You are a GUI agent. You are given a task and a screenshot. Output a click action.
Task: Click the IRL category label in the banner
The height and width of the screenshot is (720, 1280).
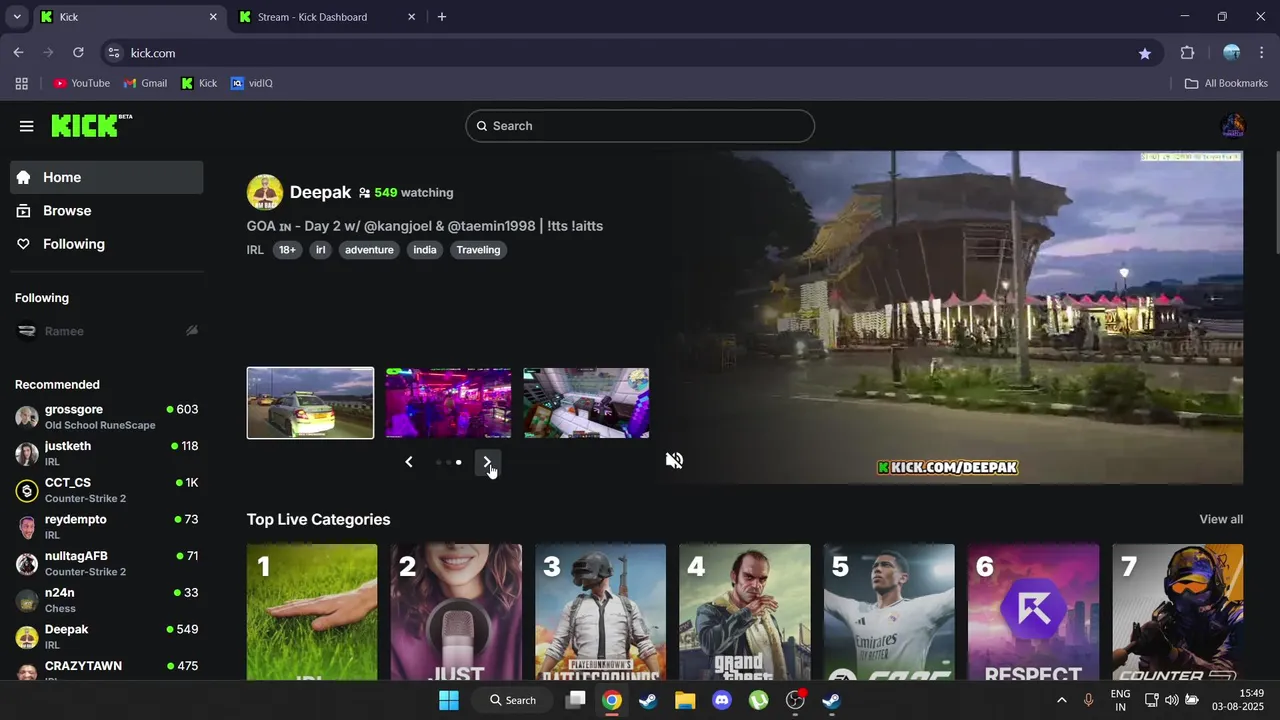255,250
